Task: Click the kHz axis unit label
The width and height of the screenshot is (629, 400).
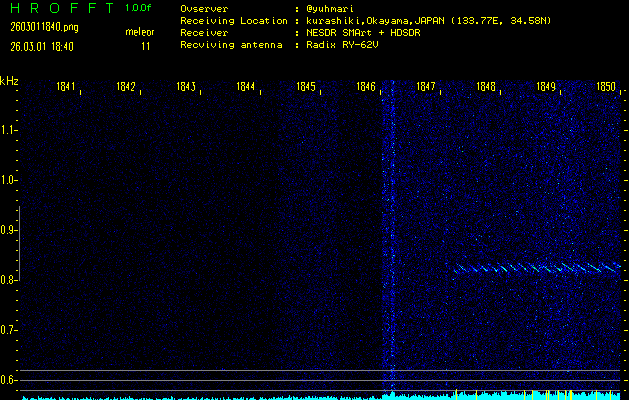Action: pyautogui.click(x=9, y=81)
